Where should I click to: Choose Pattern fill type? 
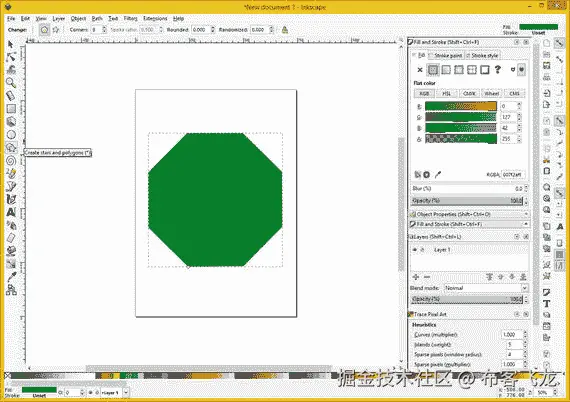click(x=472, y=70)
